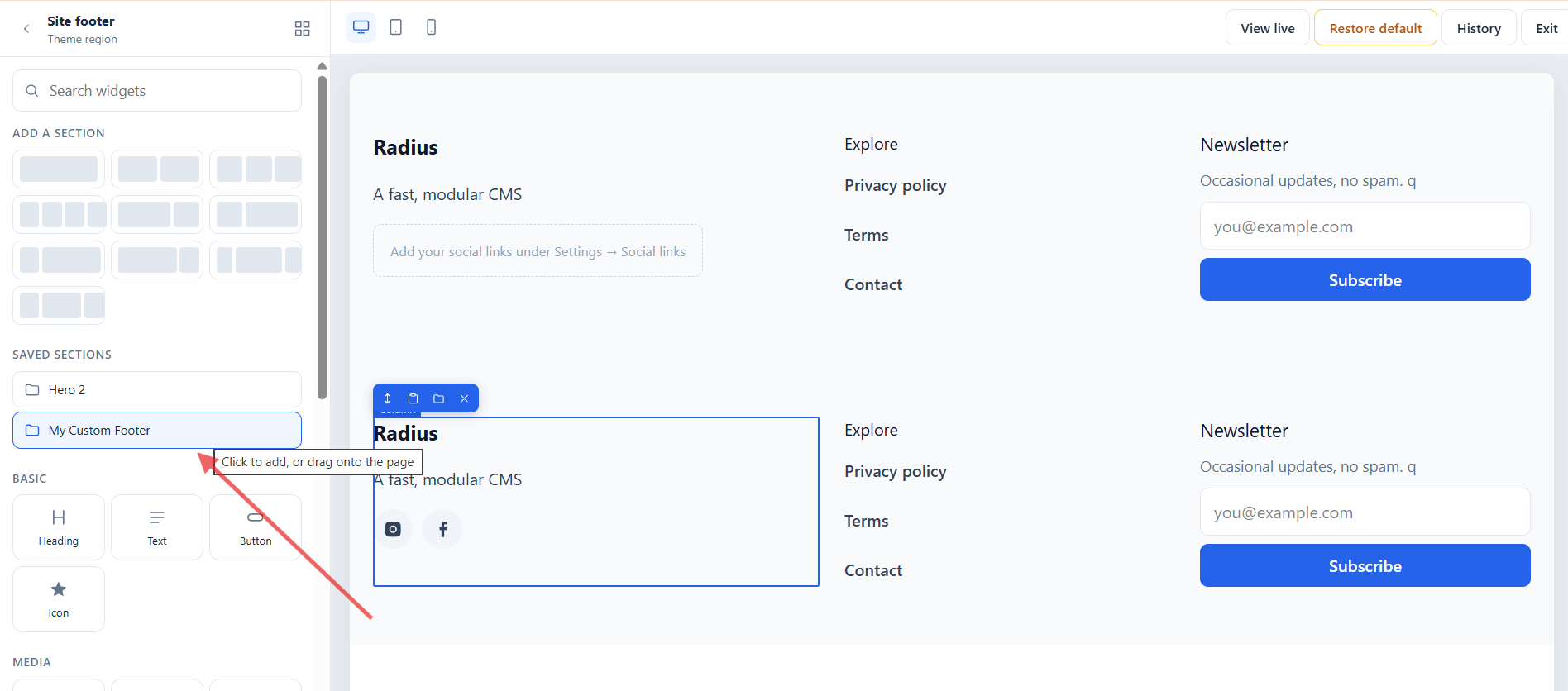Open Privacy policy link in the lower footer
1568x691 pixels.
coord(895,471)
